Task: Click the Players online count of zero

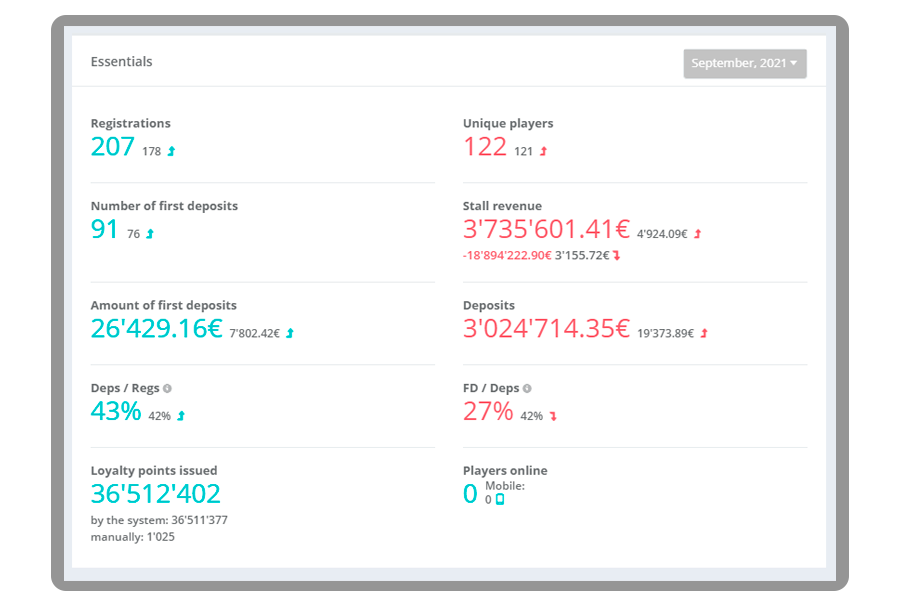Action: [x=469, y=493]
